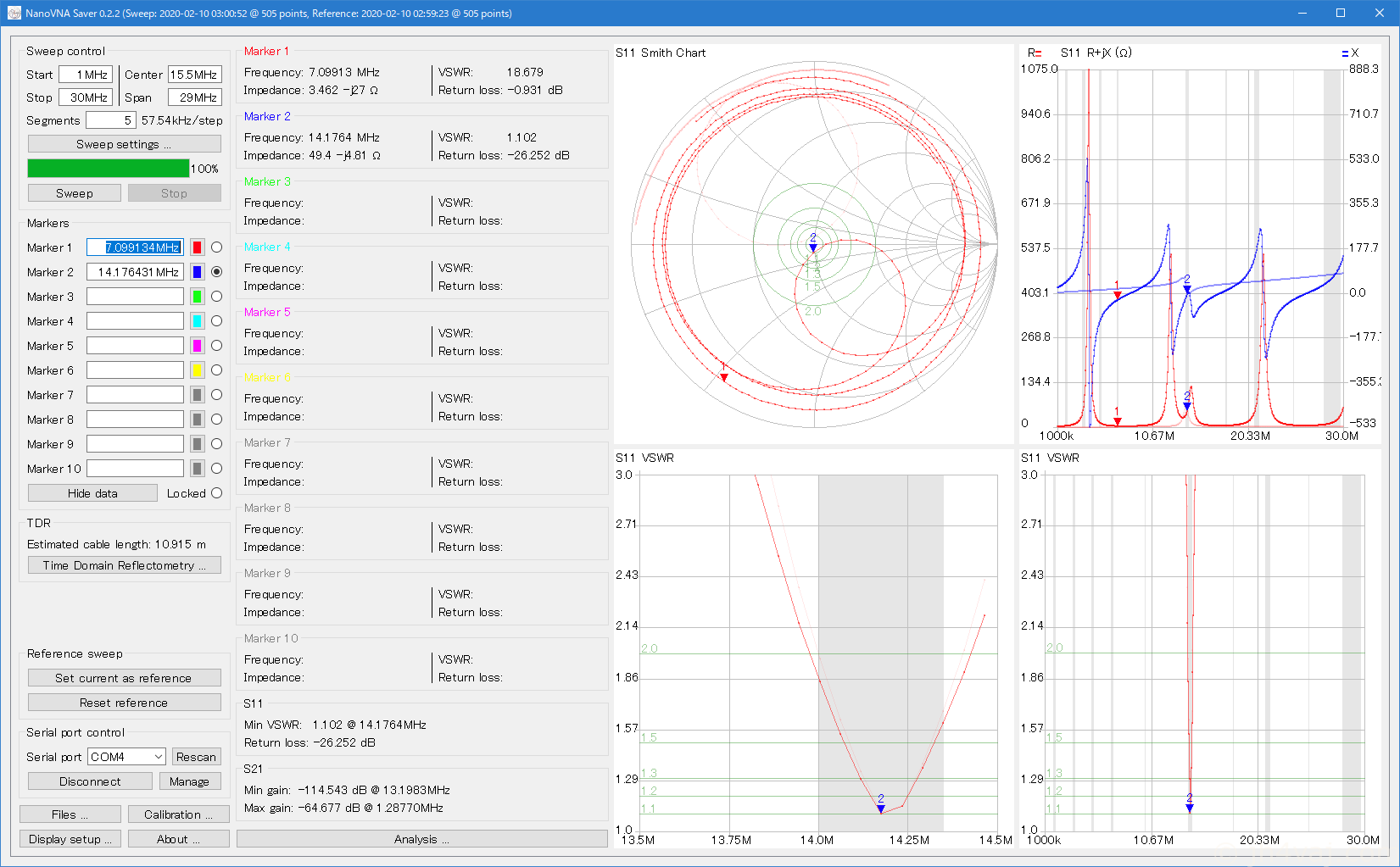
Task: Select Marker 10 radio button
Action: 216,469
